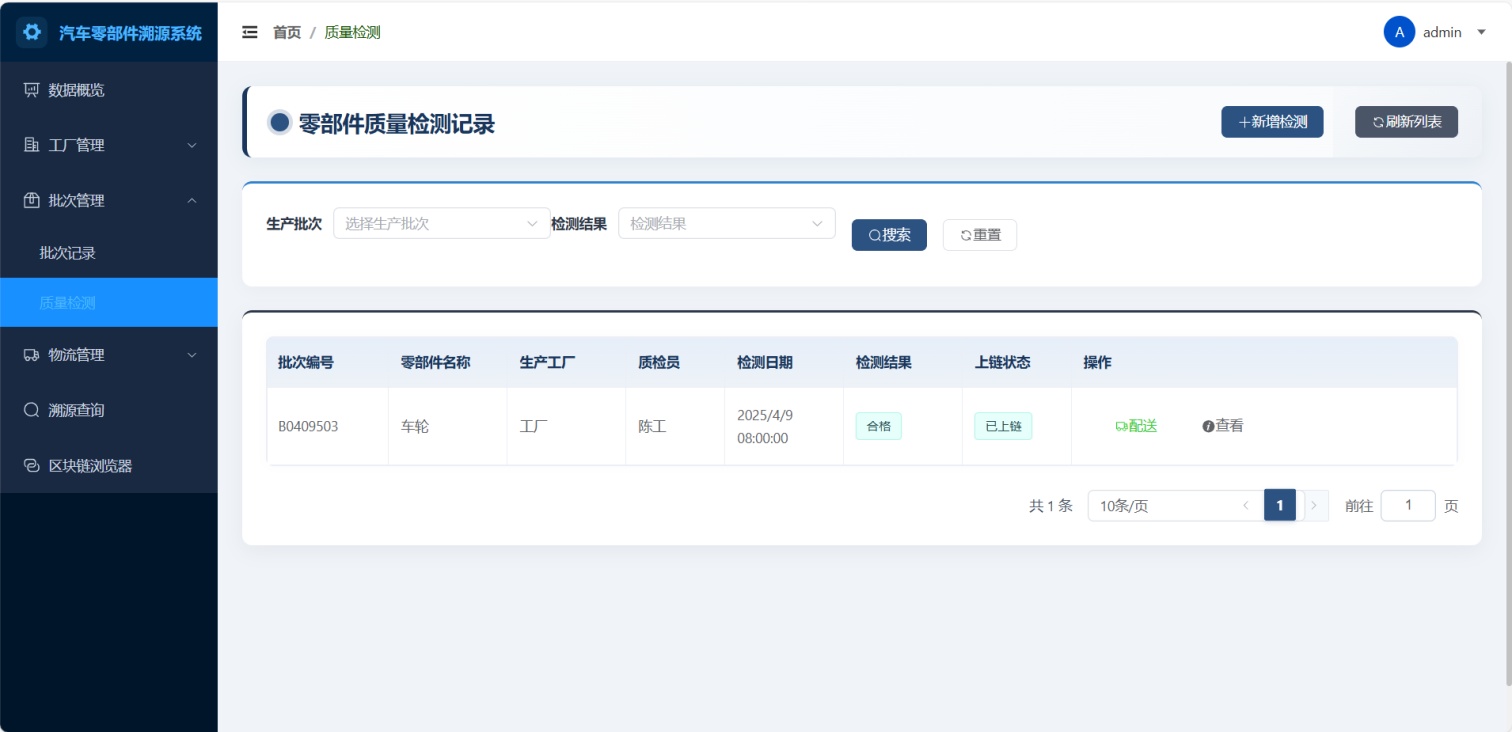Viewport: 1512px width, 732px height.
Task: Click 首页 in the breadcrumb
Action: tap(287, 33)
